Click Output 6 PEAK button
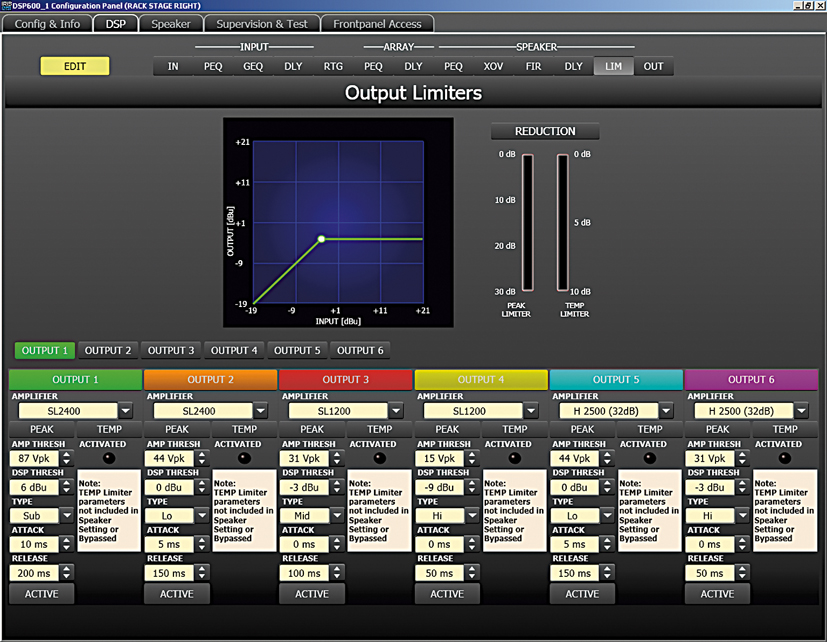The image size is (827, 642). click(x=717, y=429)
